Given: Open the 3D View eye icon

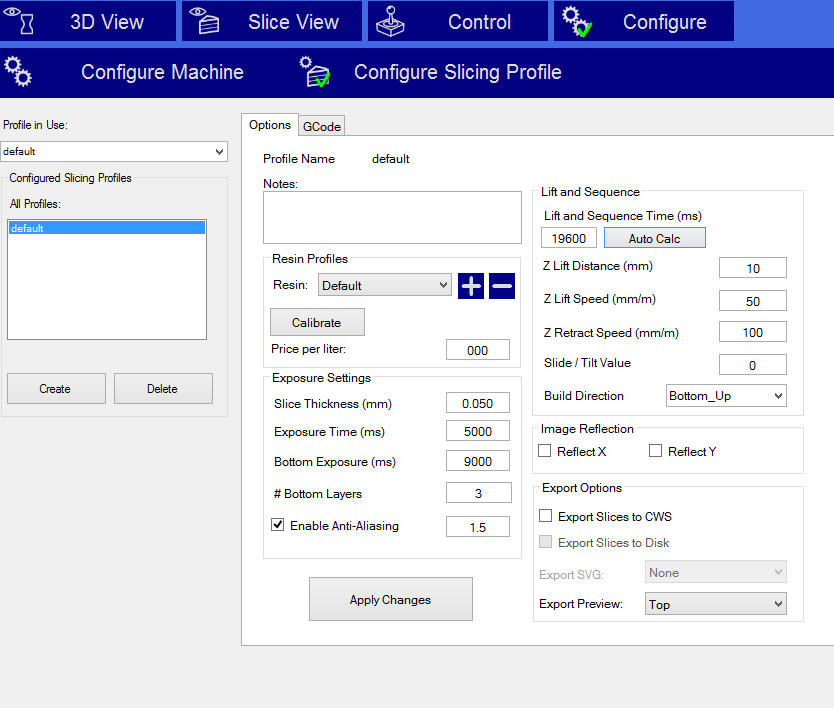Looking at the screenshot, I should [x=20, y=21].
